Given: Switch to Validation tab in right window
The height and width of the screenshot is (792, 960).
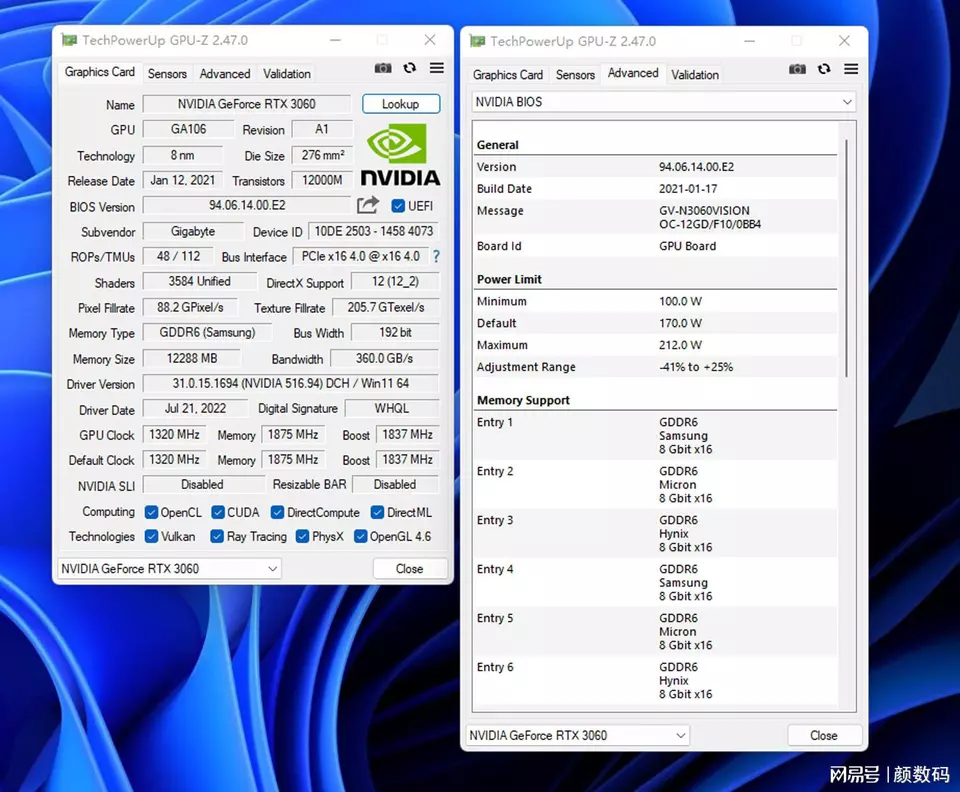Looking at the screenshot, I should click(x=695, y=74).
